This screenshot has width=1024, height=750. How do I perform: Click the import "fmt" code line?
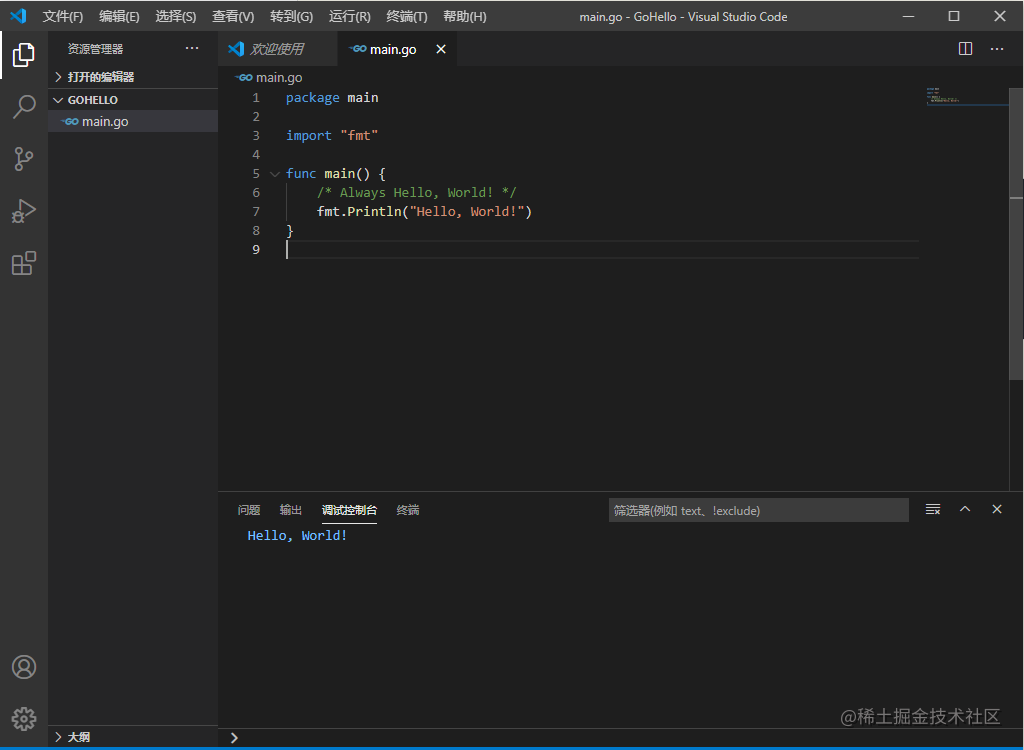click(332, 136)
